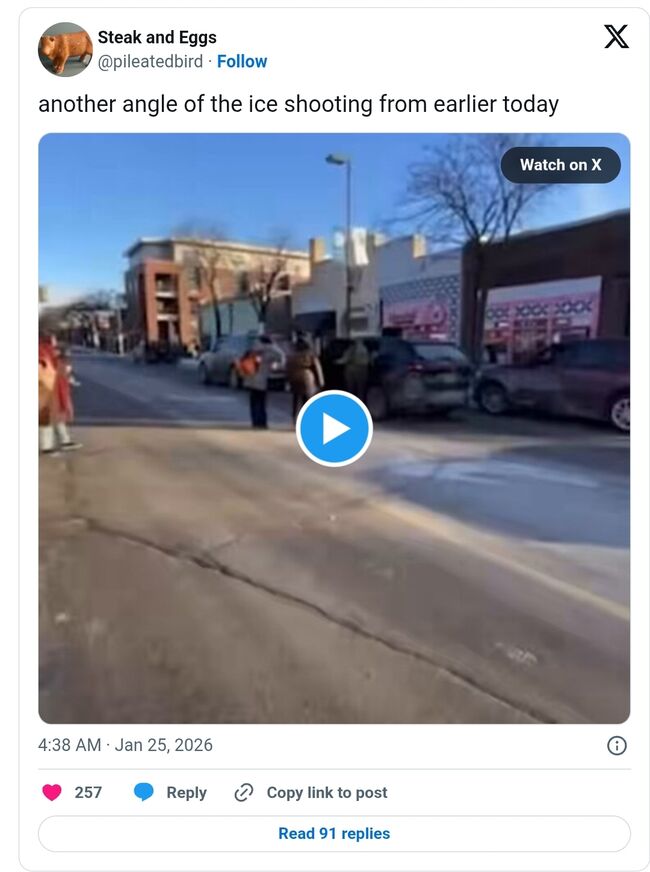Click the pink heart like icon
The width and height of the screenshot is (650, 872).
pyautogui.click(x=52, y=792)
